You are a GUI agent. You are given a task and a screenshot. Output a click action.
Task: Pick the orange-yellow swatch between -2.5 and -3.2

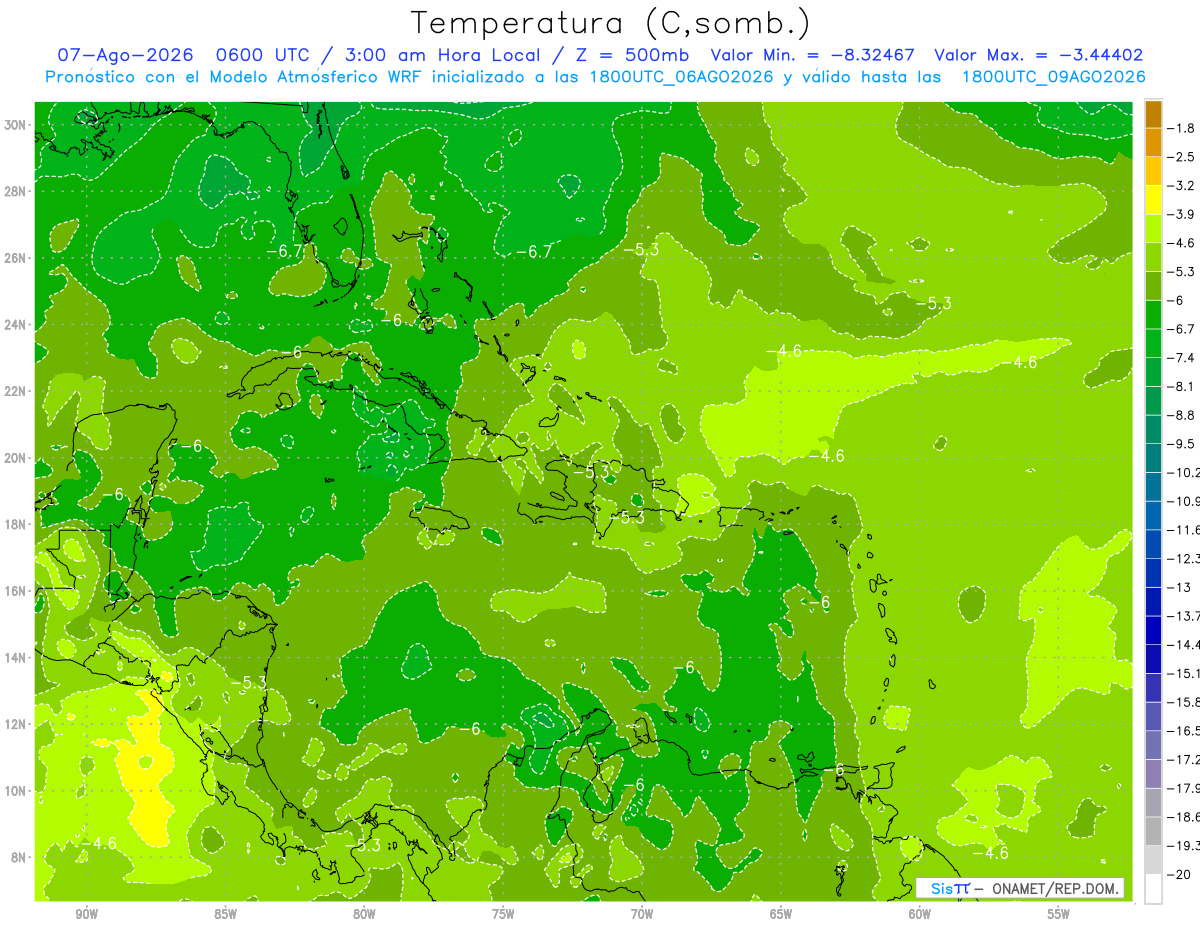pos(1153,171)
